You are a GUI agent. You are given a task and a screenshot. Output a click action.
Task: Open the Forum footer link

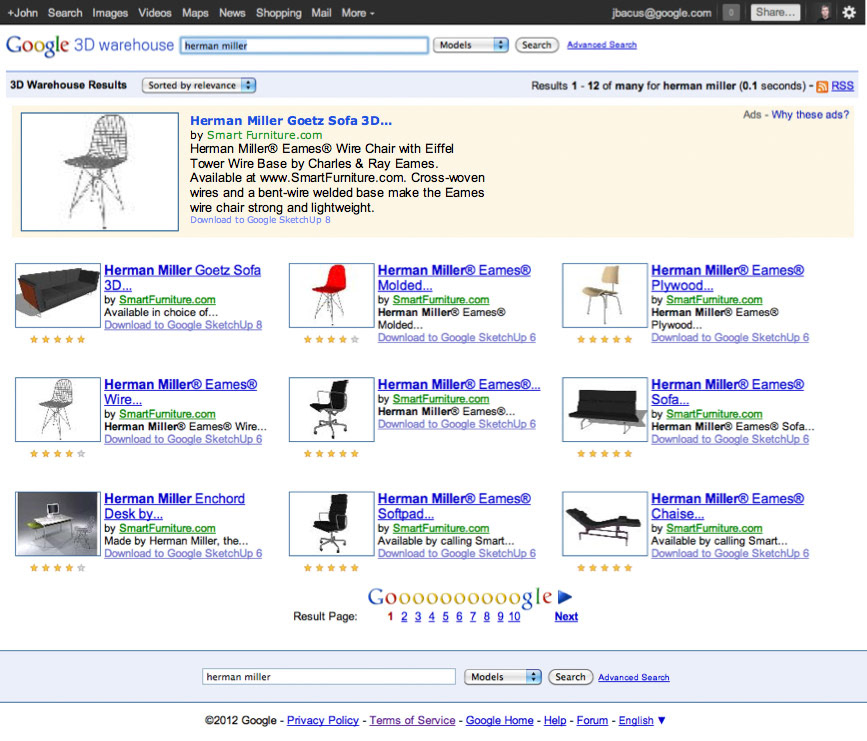point(592,721)
